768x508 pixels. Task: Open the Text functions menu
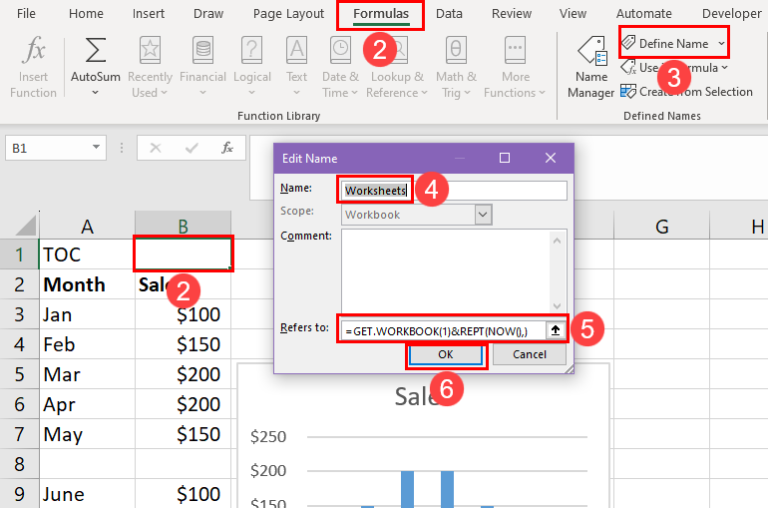[x=296, y=67]
